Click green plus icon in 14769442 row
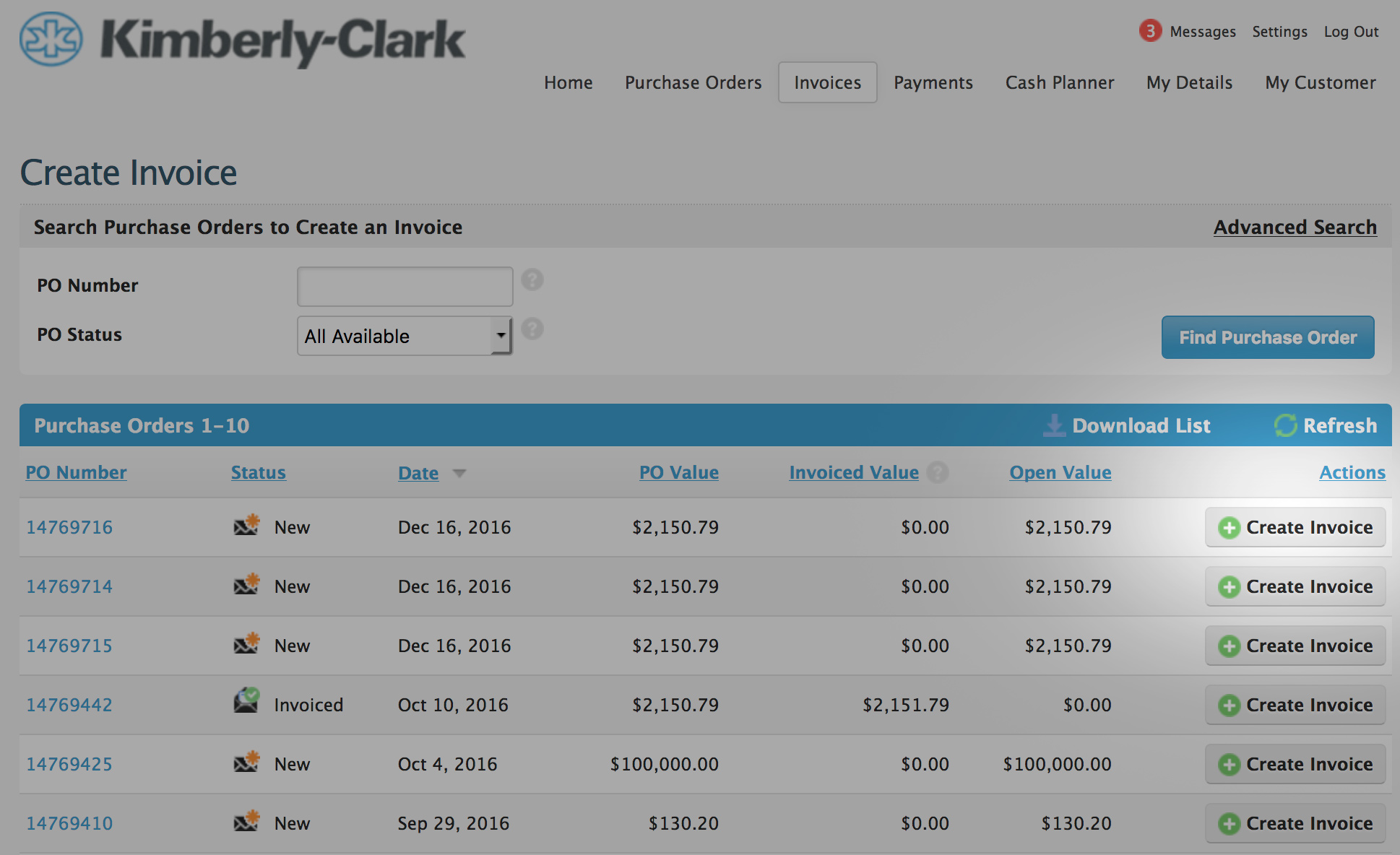Viewport: 1400px width, 855px height. coord(1229,706)
